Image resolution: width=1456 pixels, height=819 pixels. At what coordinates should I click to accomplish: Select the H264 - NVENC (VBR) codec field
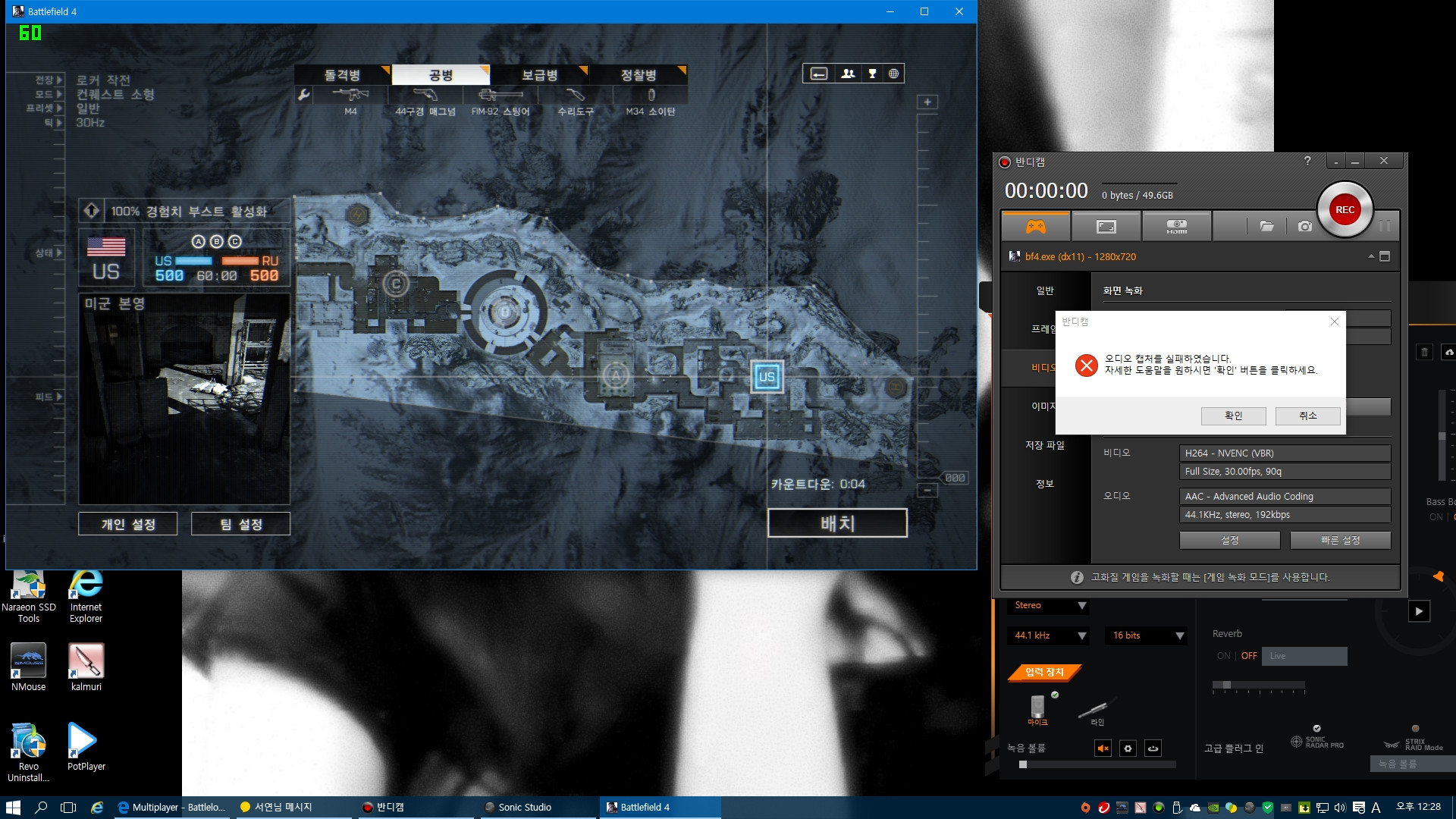click(1285, 453)
